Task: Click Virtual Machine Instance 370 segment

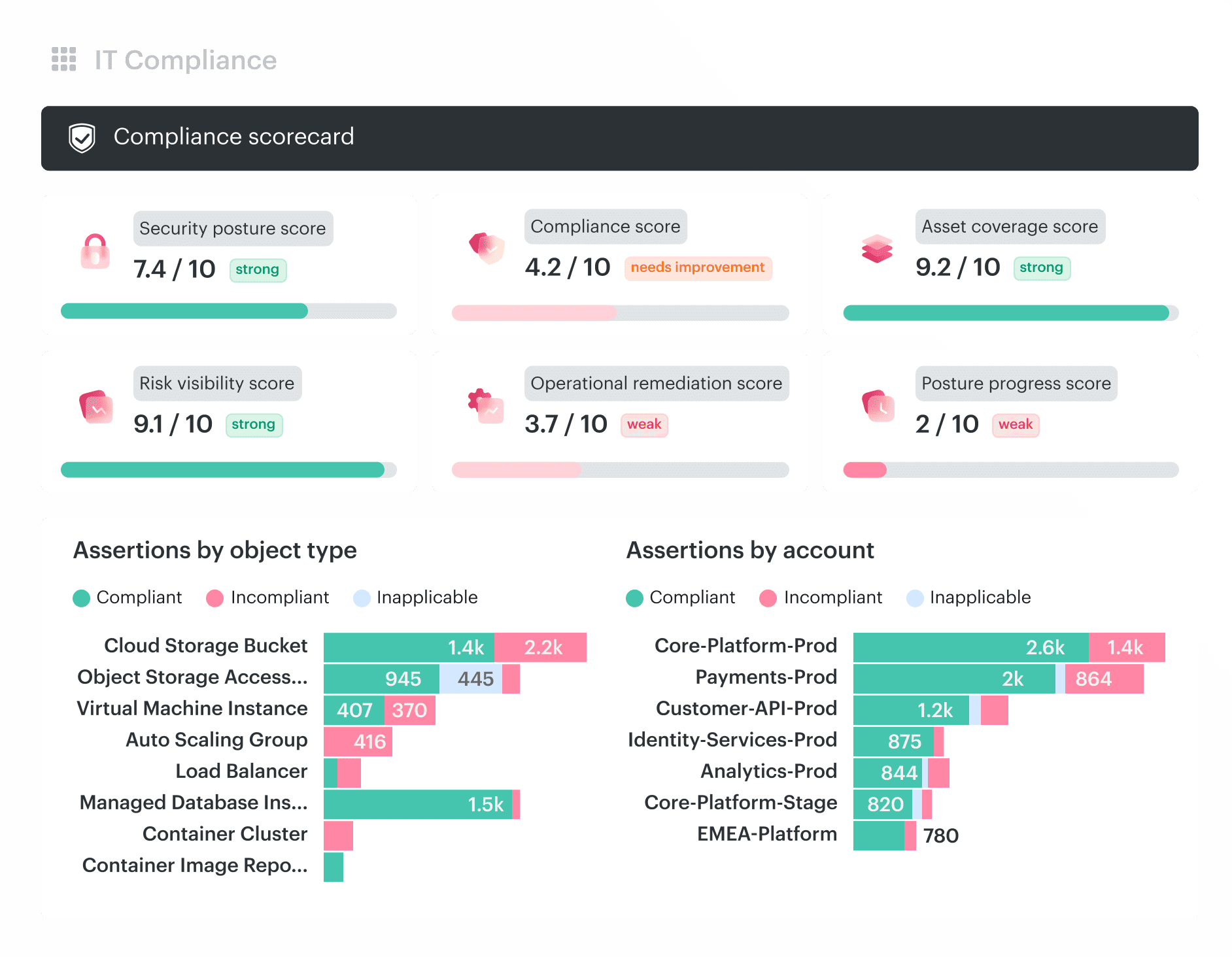Action: coord(410,710)
